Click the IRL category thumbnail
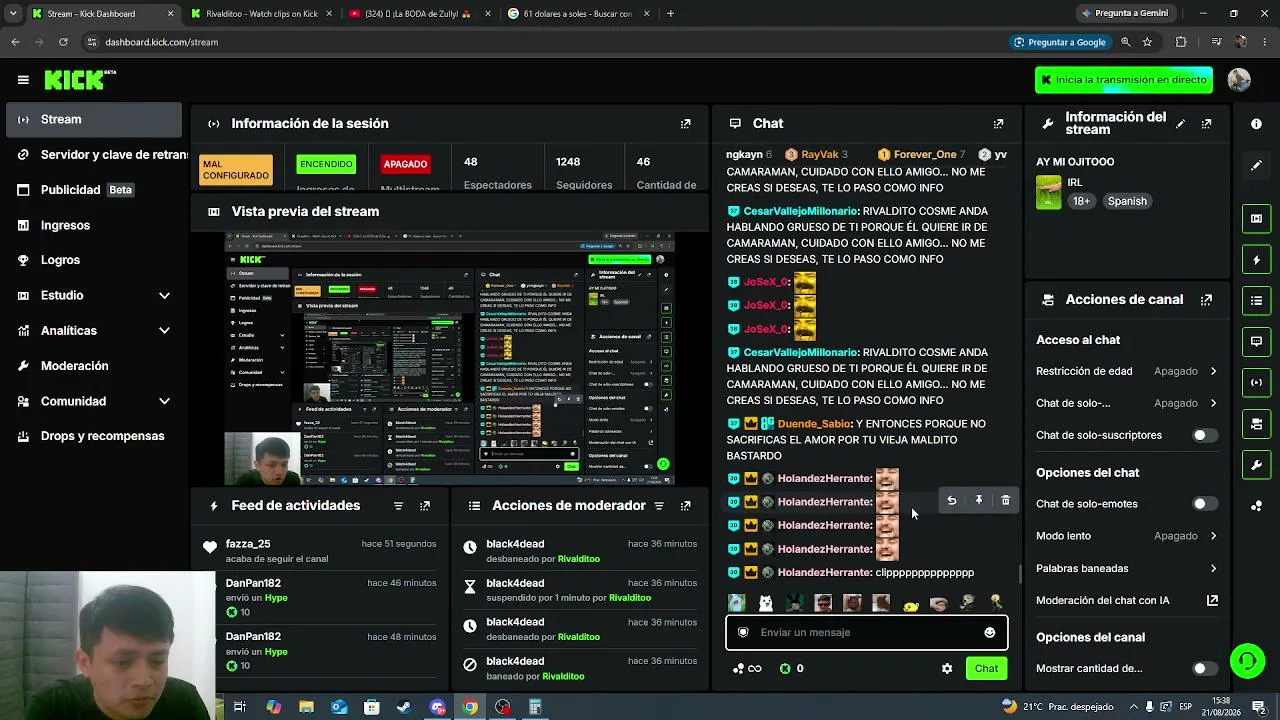Image resolution: width=1280 pixels, height=720 pixels. pyautogui.click(x=1048, y=192)
